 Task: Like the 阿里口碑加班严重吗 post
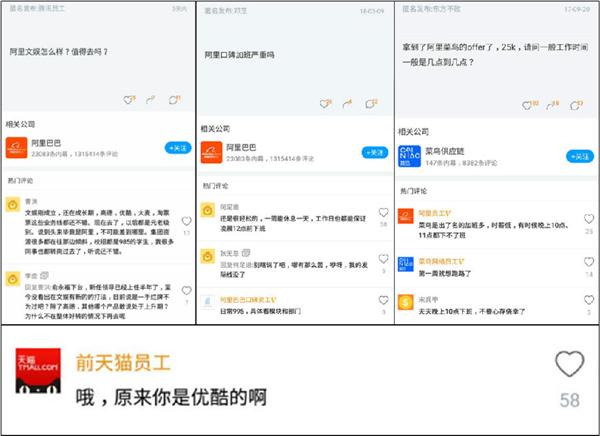324,103
